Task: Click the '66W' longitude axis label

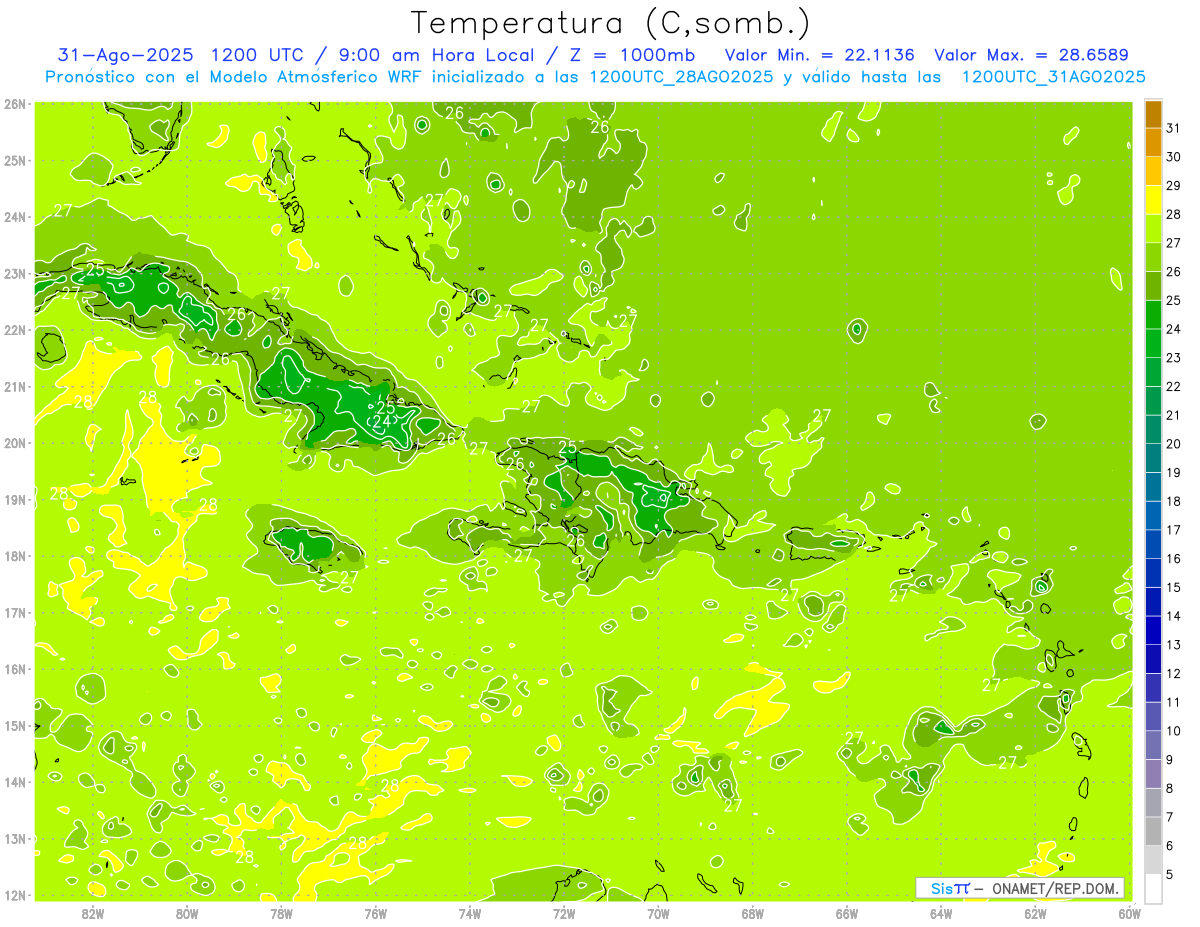Action: coord(847,914)
